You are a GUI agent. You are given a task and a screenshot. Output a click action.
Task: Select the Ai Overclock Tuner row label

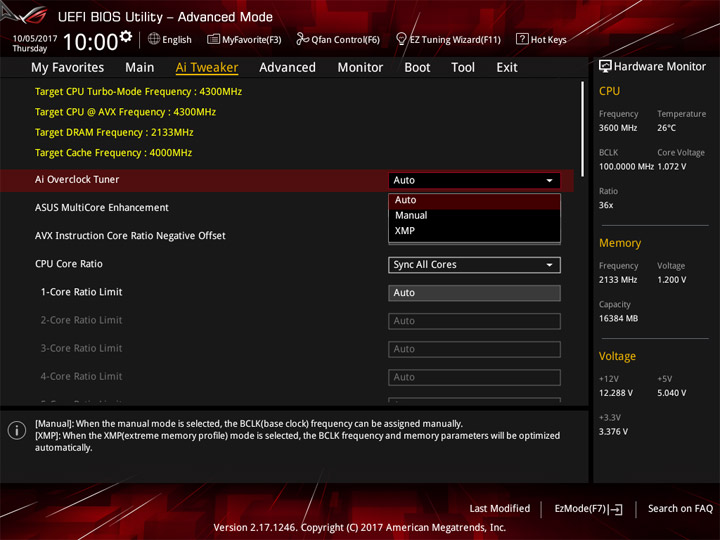pos(77,180)
